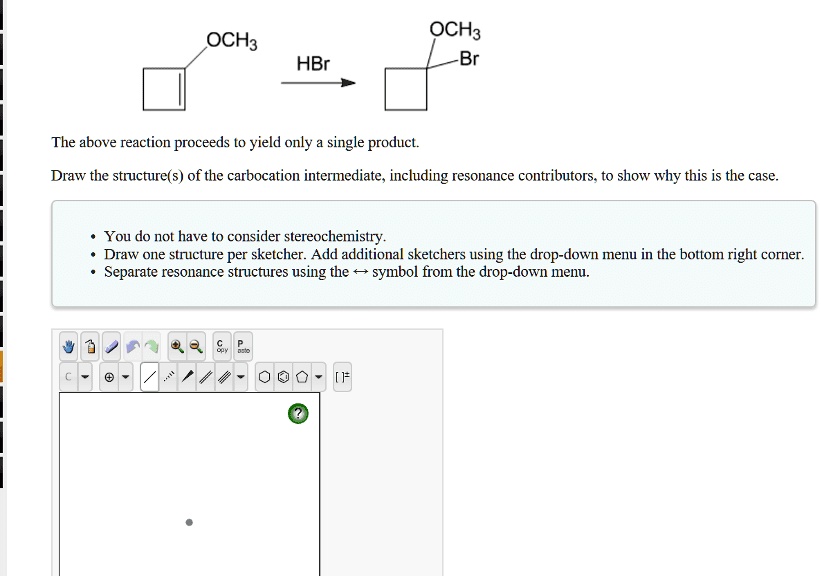Select the cyclopentane ring template
Image resolution: width=821 pixels, height=576 pixels.
[302, 376]
